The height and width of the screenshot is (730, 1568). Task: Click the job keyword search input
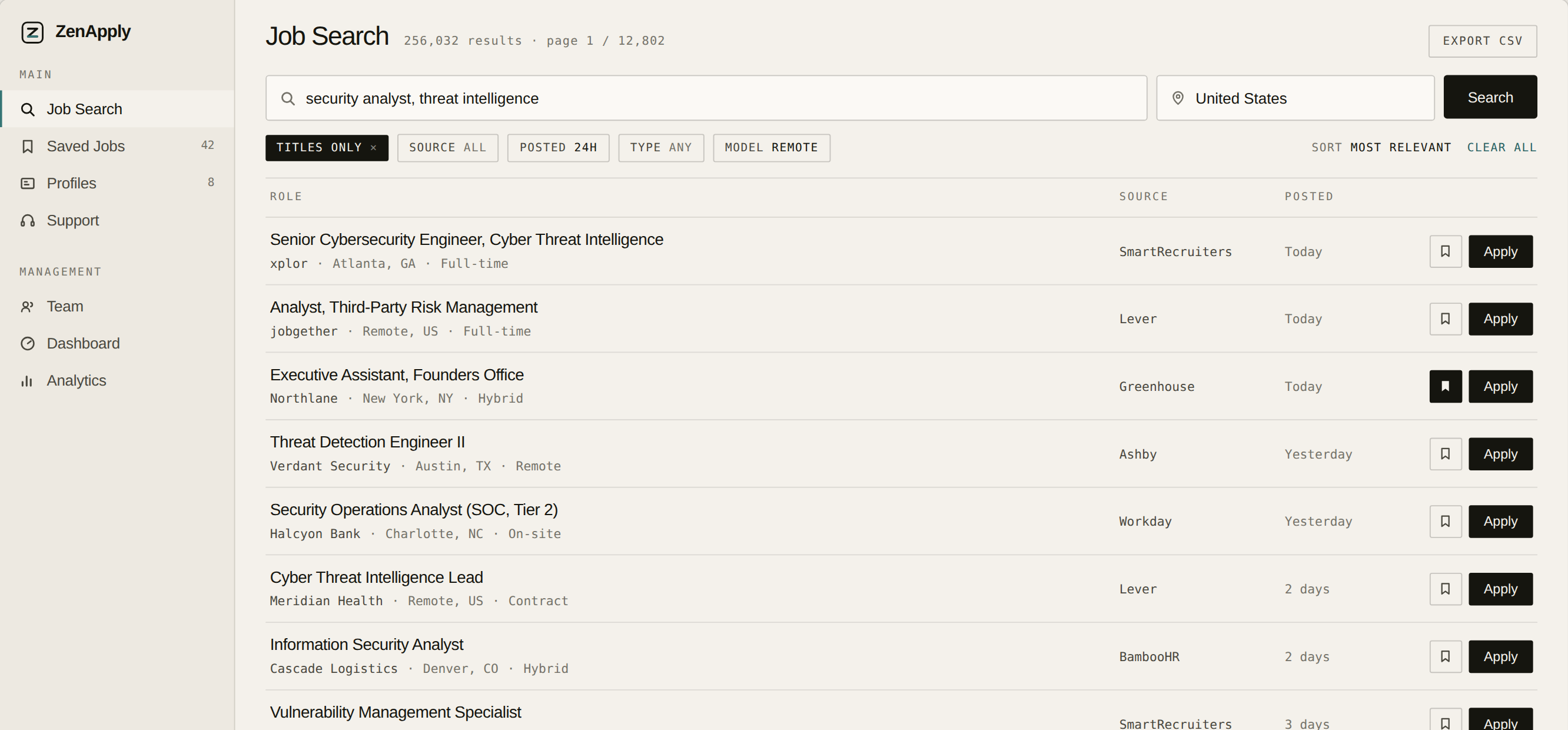[706, 98]
